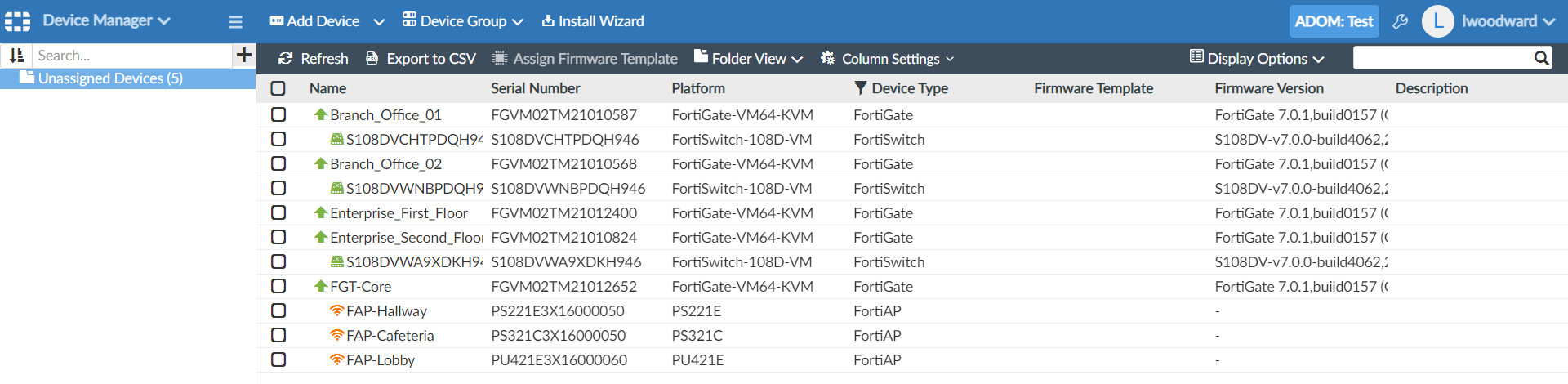Open the Folder View menu
The height and width of the screenshot is (384, 1568).
coord(748,59)
